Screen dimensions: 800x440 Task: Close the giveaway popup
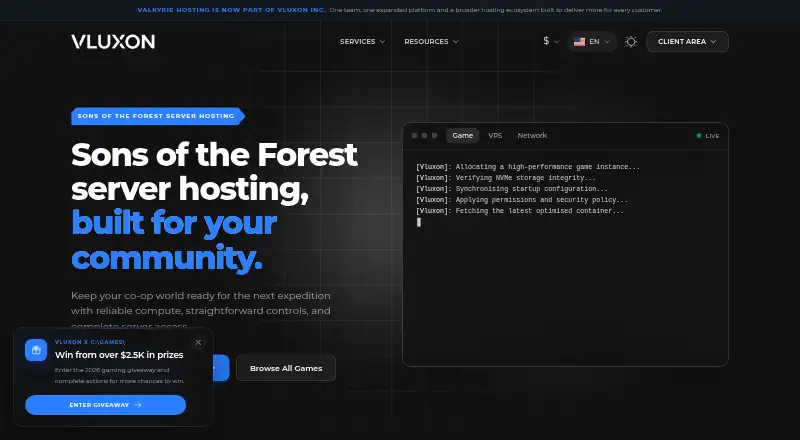198,343
